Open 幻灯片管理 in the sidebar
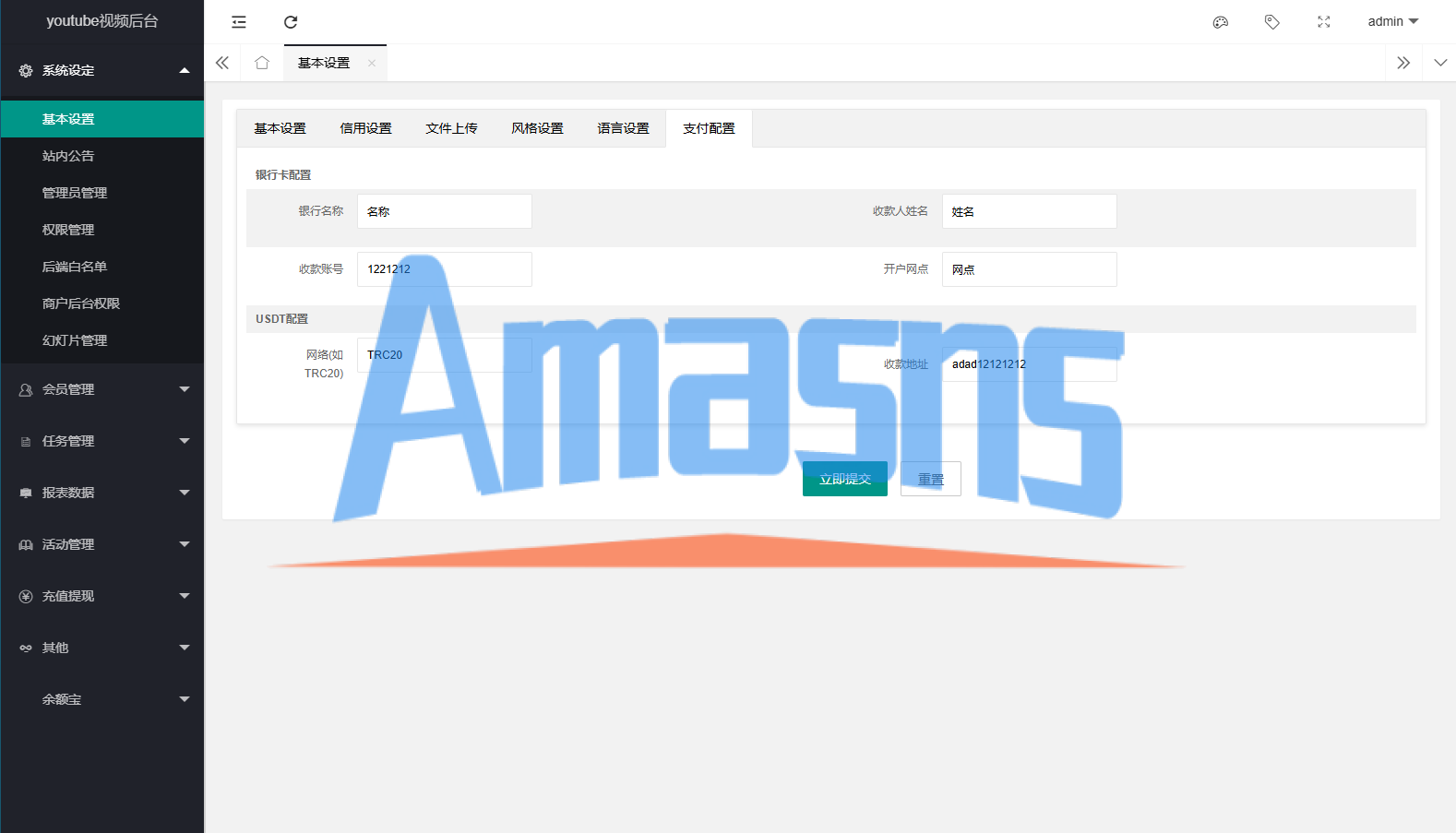 click(102, 340)
